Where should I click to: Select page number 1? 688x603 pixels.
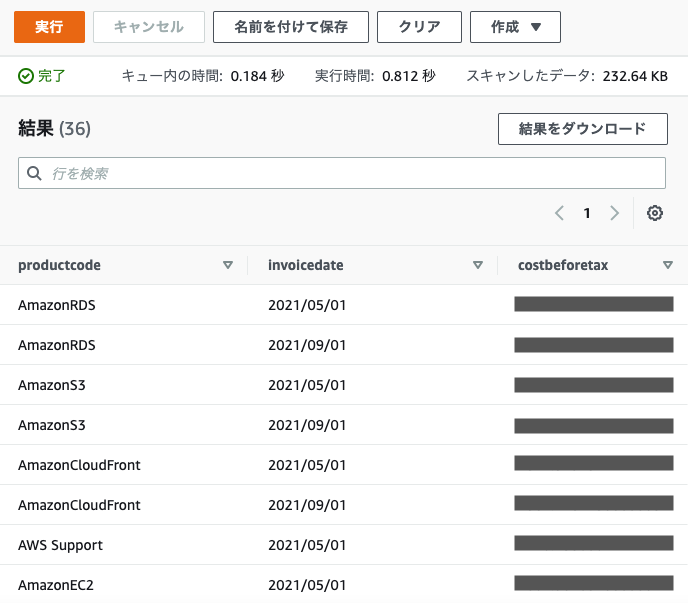(x=587, y=213)
